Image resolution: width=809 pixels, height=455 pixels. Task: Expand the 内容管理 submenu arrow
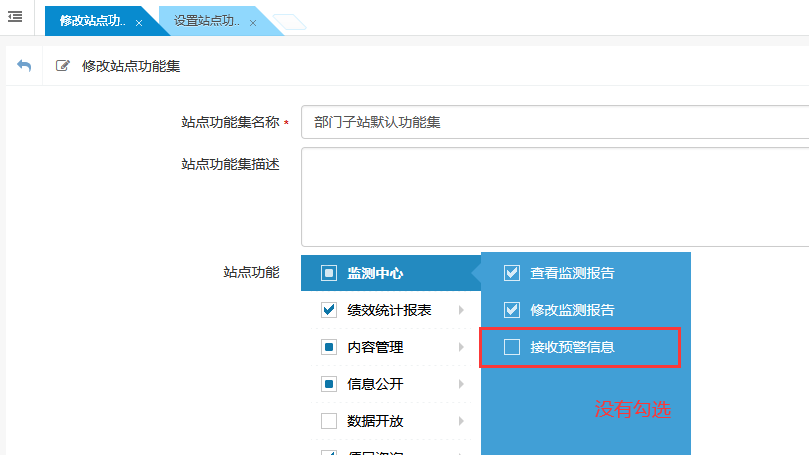[x=461, y=347]
